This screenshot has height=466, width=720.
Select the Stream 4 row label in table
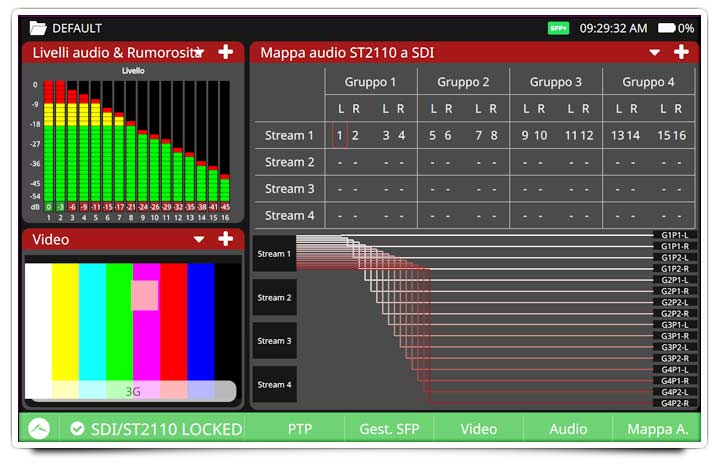[289, 215]
